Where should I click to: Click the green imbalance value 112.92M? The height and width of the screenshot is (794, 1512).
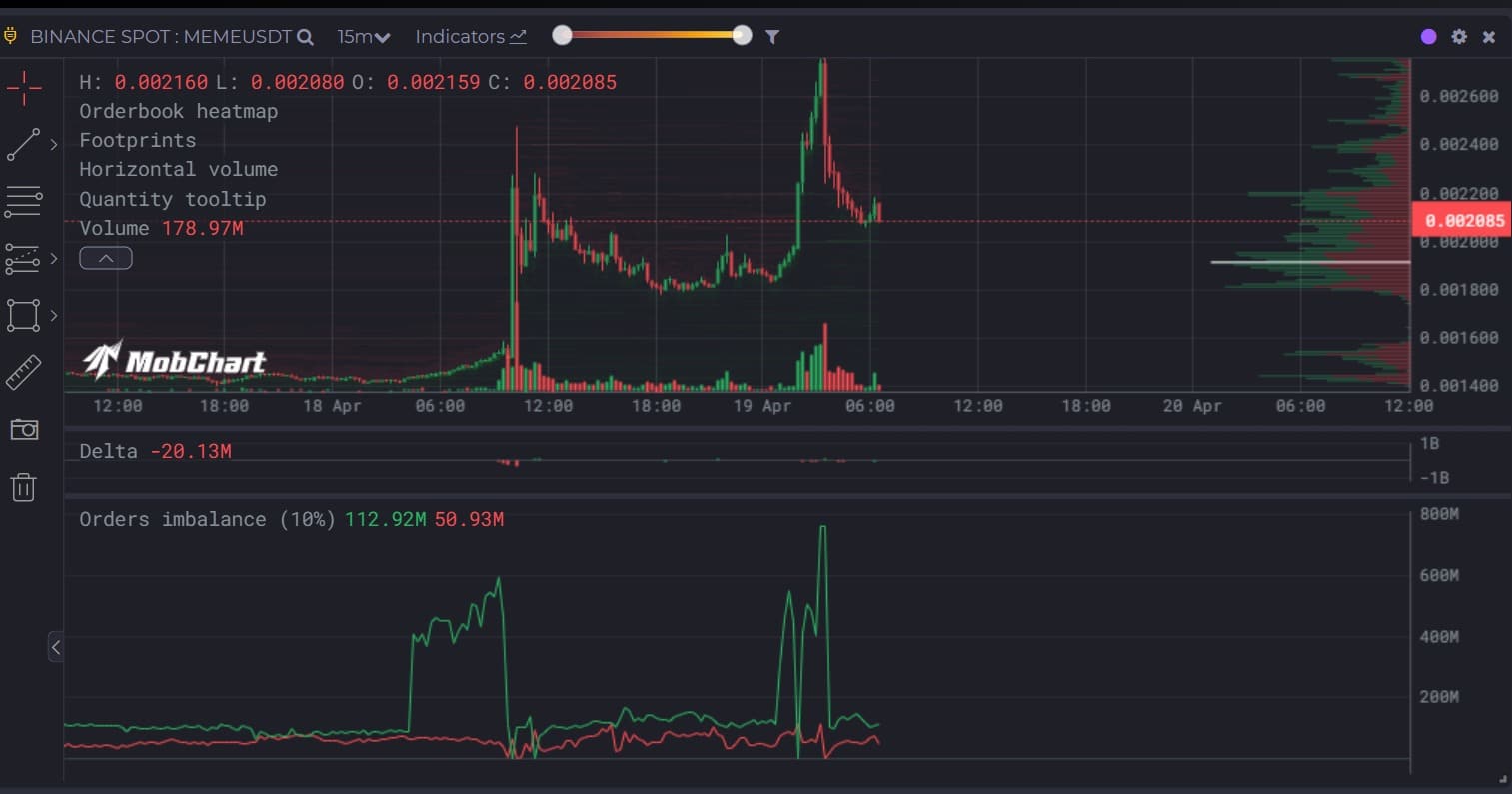[386, 519]
